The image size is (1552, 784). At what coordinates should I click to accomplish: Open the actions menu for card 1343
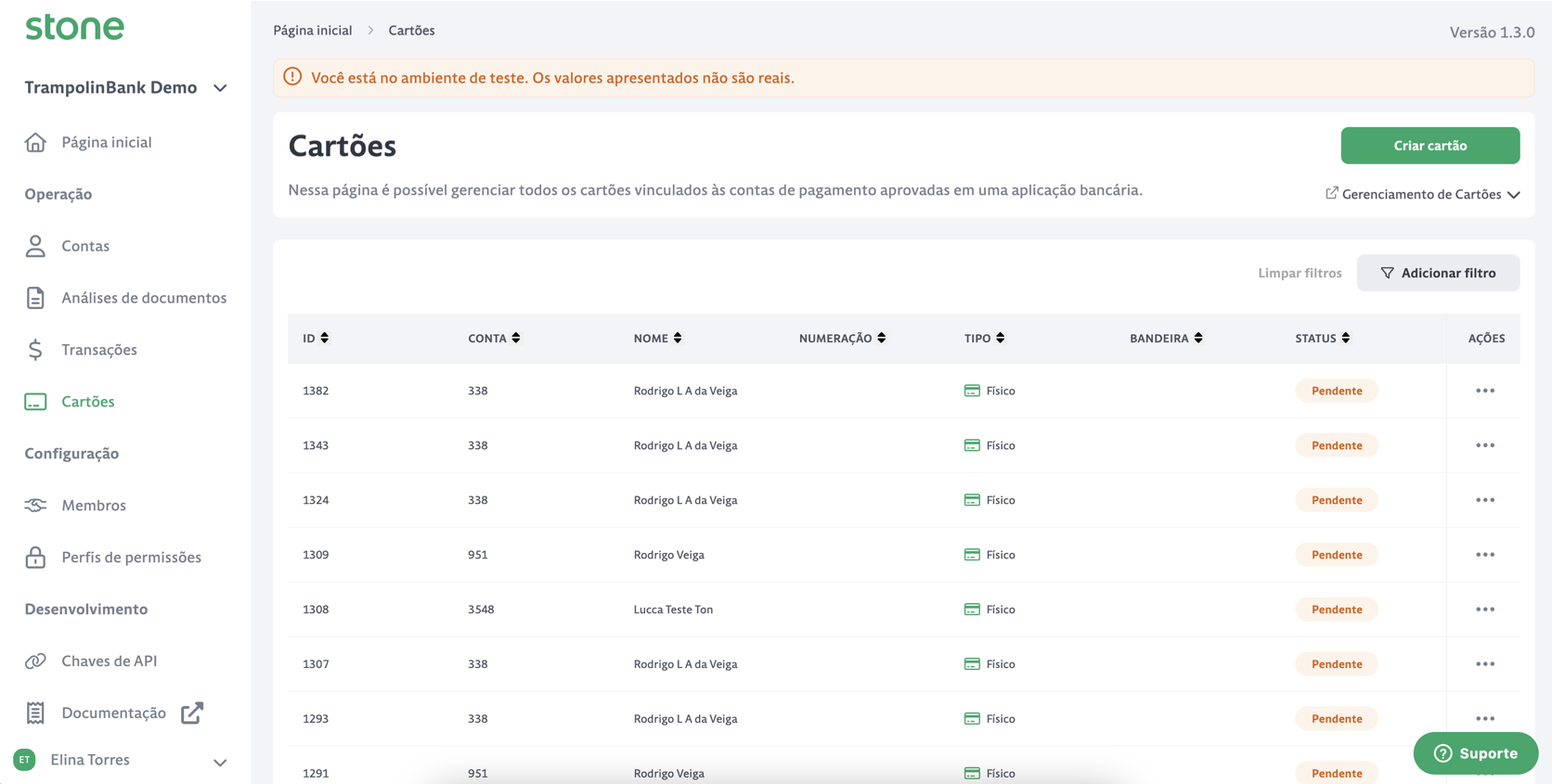point(1485,445)
